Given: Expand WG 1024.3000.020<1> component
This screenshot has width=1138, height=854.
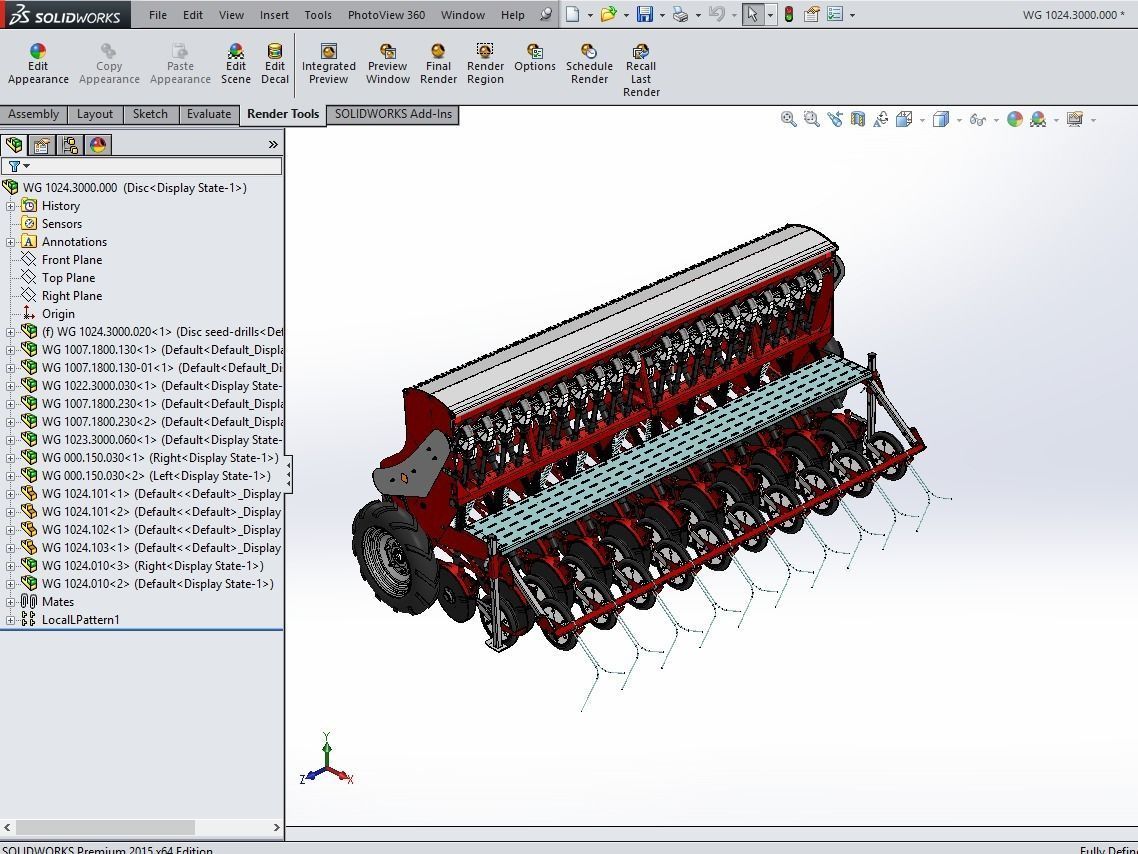Looking at the screenshot, I should click(x=10, y=332).
